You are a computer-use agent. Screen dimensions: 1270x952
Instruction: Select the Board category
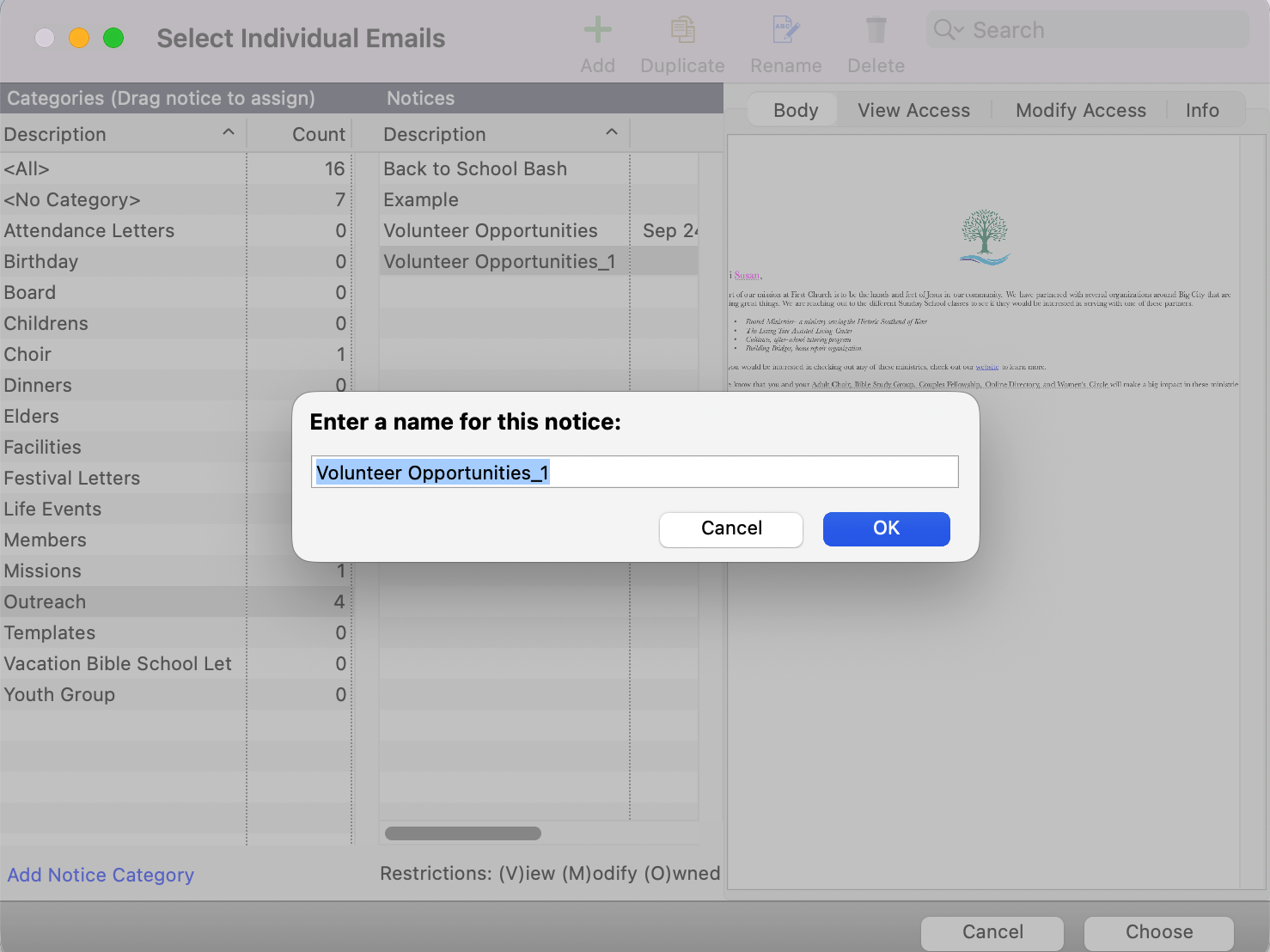[x=175, y=292]
